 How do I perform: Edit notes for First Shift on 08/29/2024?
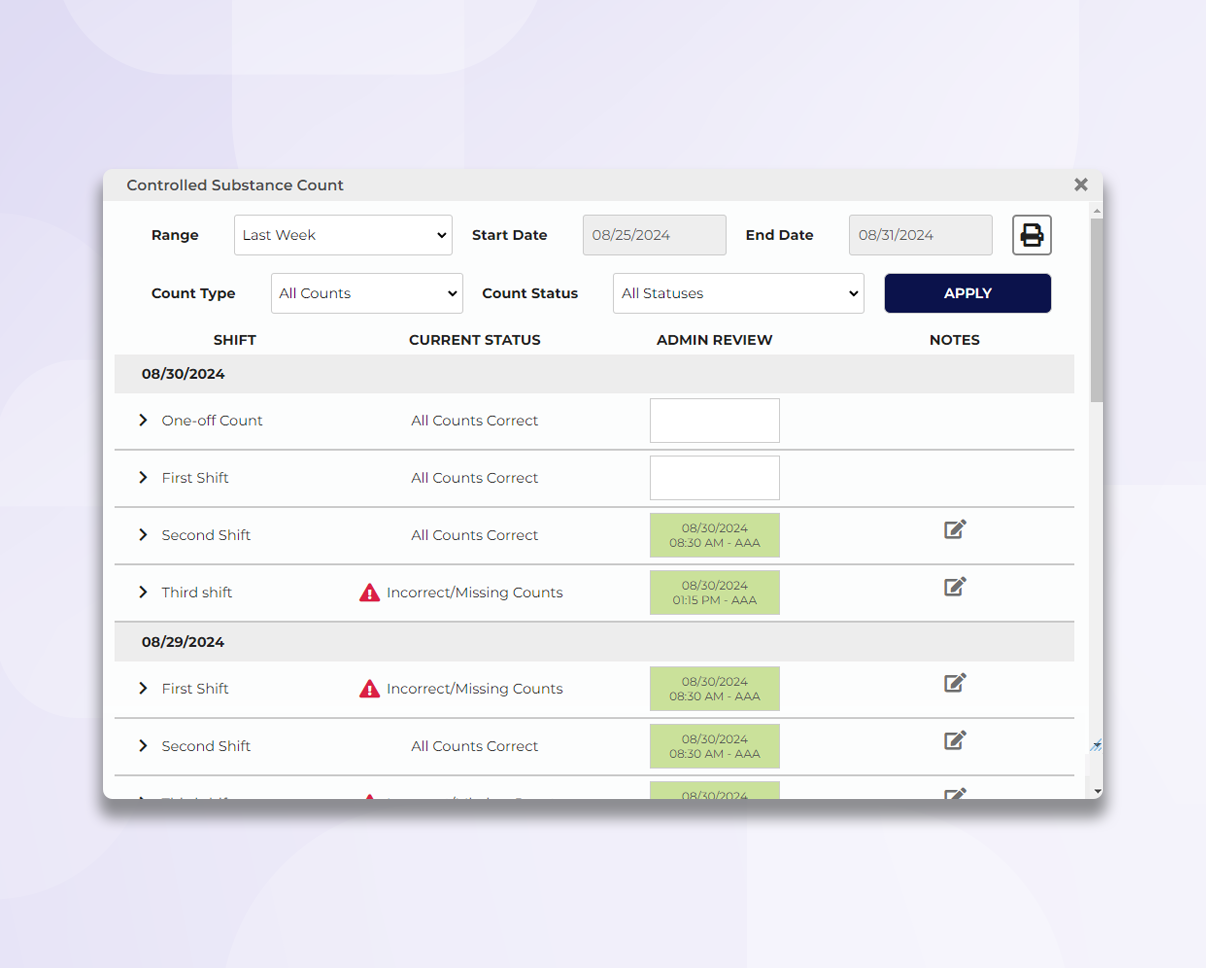[x=952, y=683]
